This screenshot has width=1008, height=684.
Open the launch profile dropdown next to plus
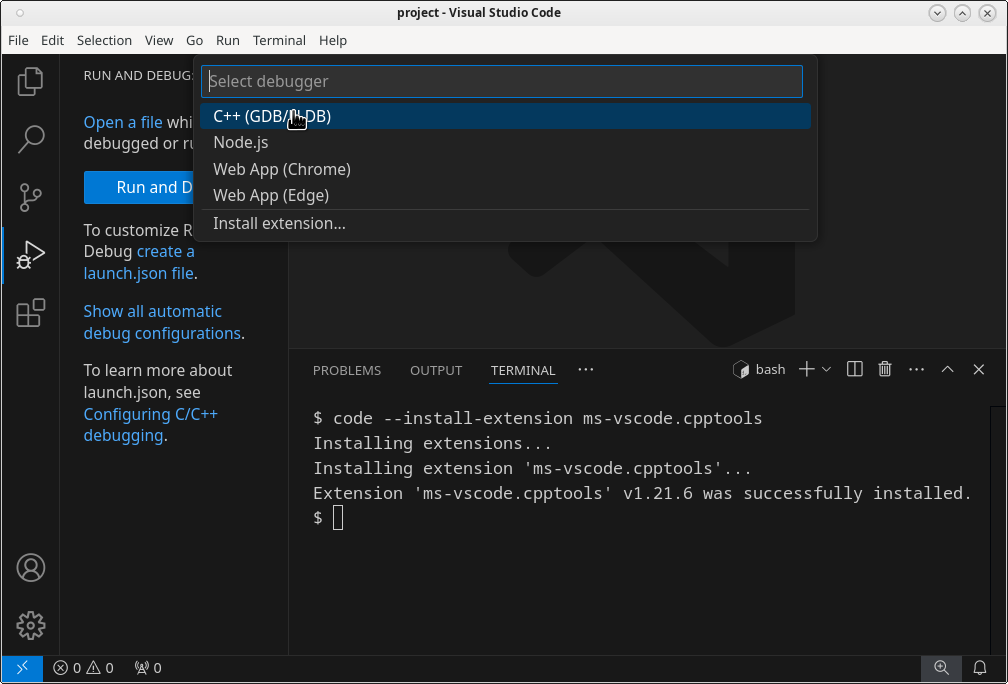coord(827,370)
